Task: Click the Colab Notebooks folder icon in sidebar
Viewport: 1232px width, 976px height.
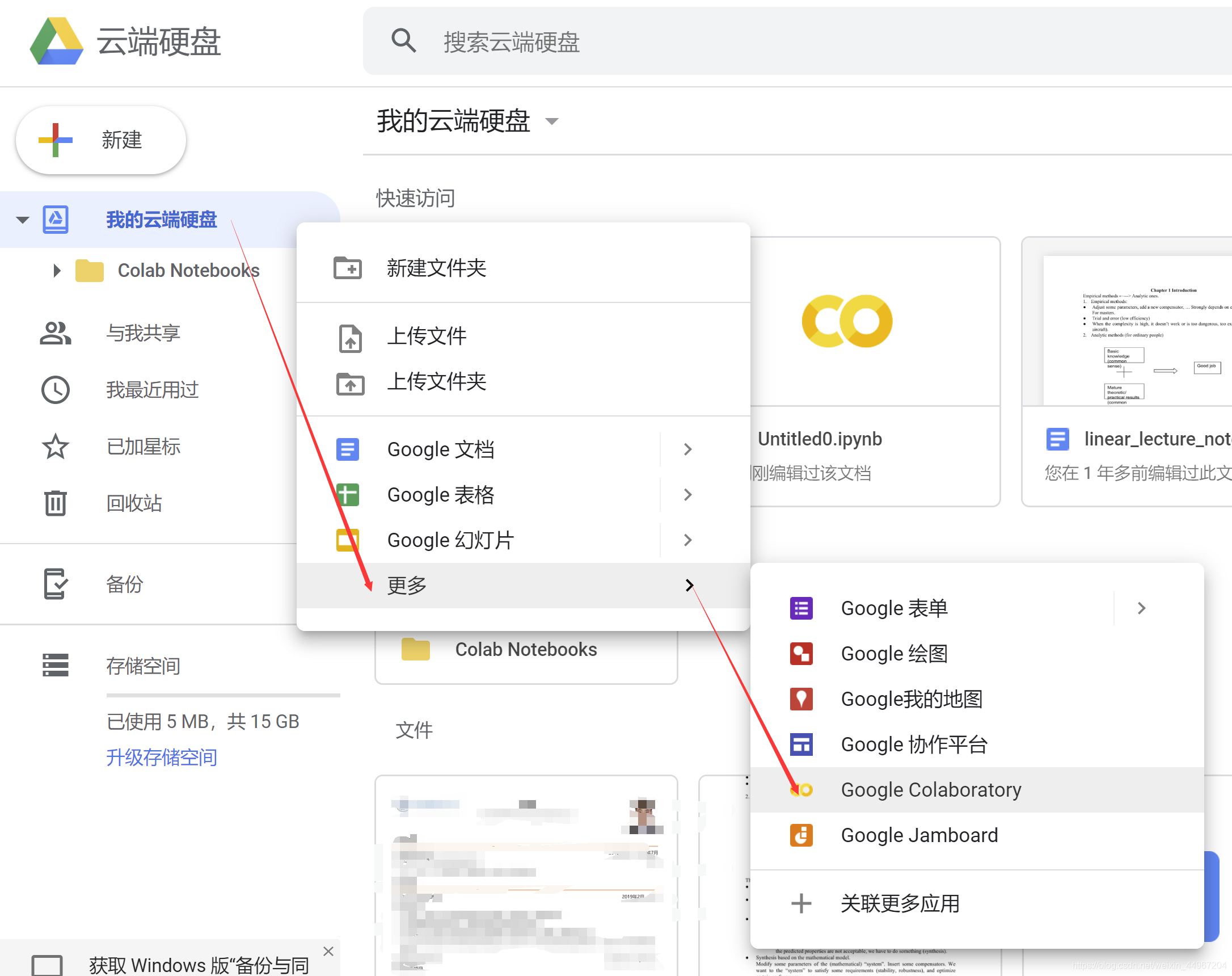Action: pos(90,270)
